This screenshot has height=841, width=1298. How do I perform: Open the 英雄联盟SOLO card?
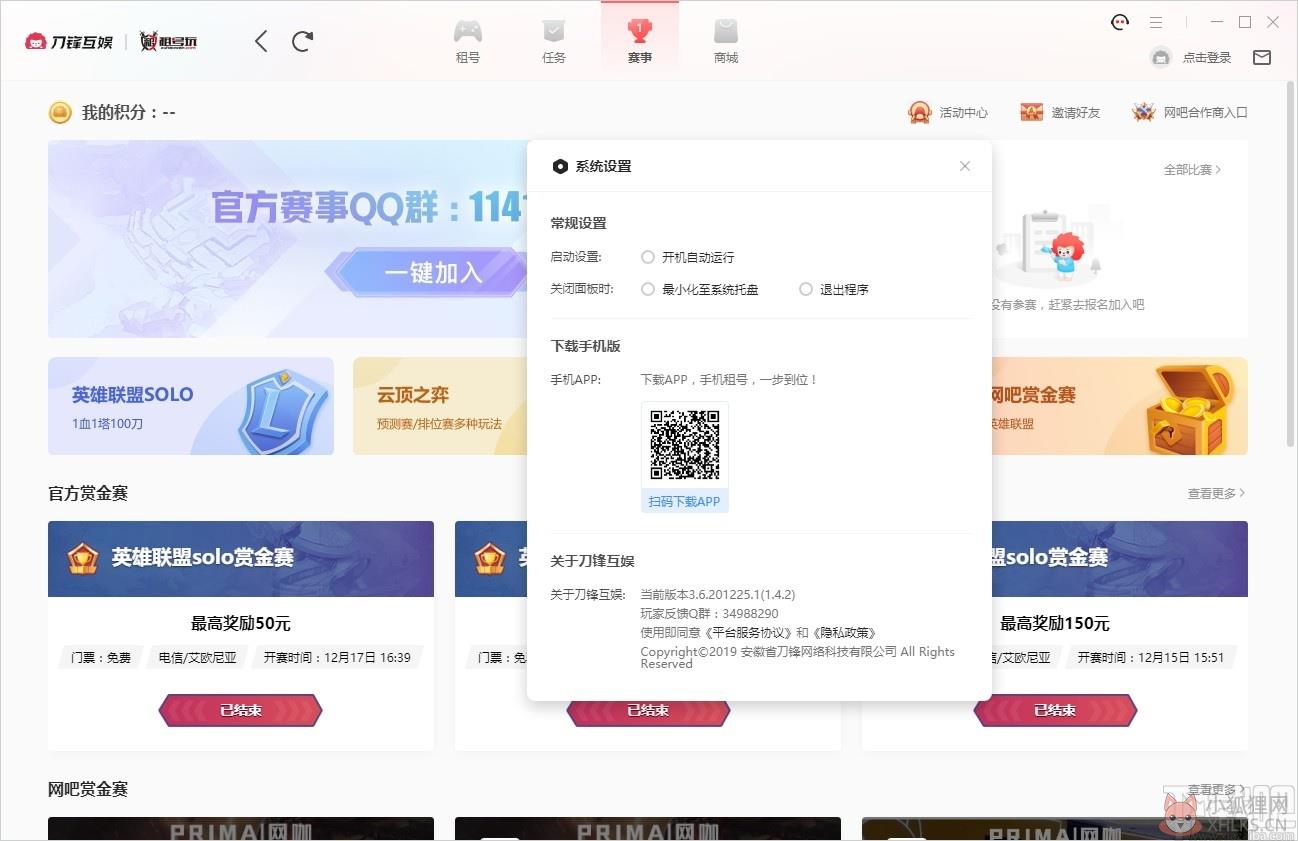click(x=191, y=406)
